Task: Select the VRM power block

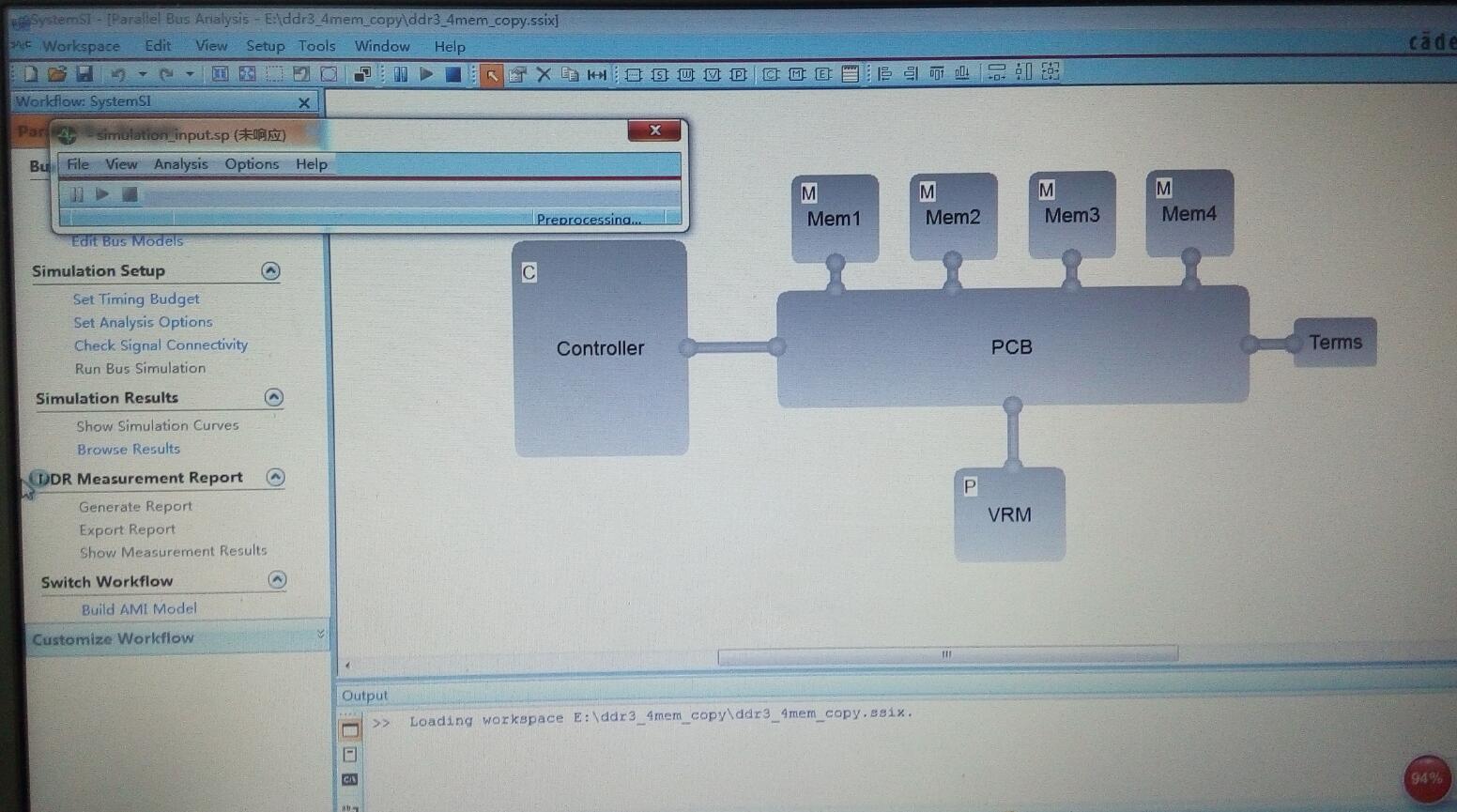Action: coord(1010,514)
